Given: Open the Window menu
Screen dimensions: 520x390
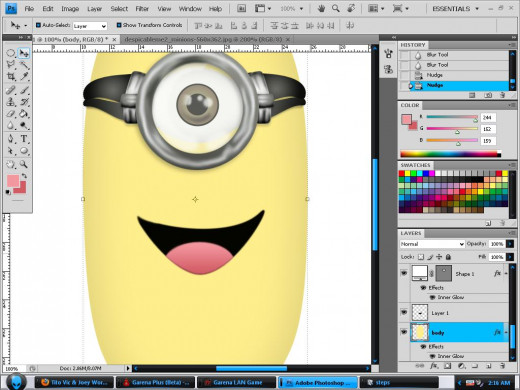Looking at the screenshot, I should 190,9.
